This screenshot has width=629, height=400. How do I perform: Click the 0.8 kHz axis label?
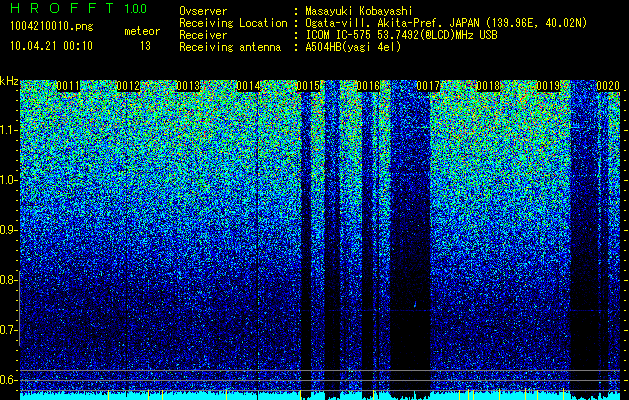(7, 280)
